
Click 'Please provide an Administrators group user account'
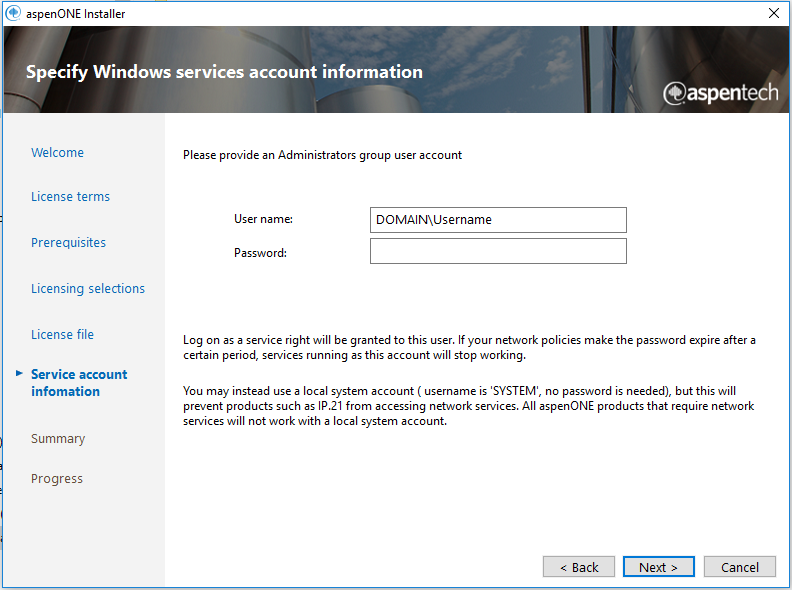[322, 155]
